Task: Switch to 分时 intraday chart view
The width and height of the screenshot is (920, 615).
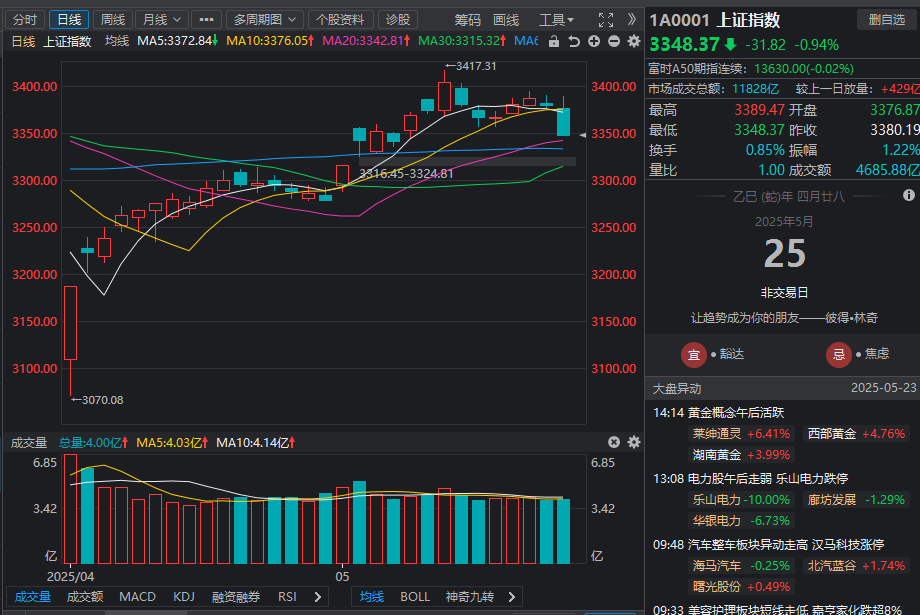Action: pos(24,19)
